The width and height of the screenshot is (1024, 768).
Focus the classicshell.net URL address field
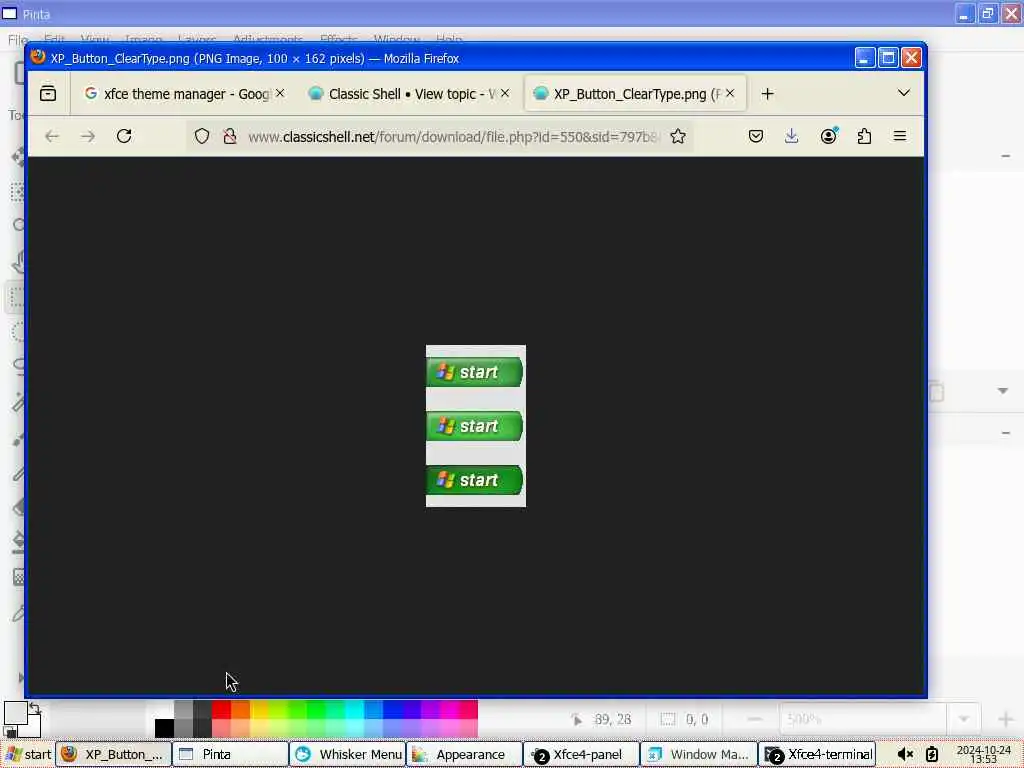click(453, 136)
